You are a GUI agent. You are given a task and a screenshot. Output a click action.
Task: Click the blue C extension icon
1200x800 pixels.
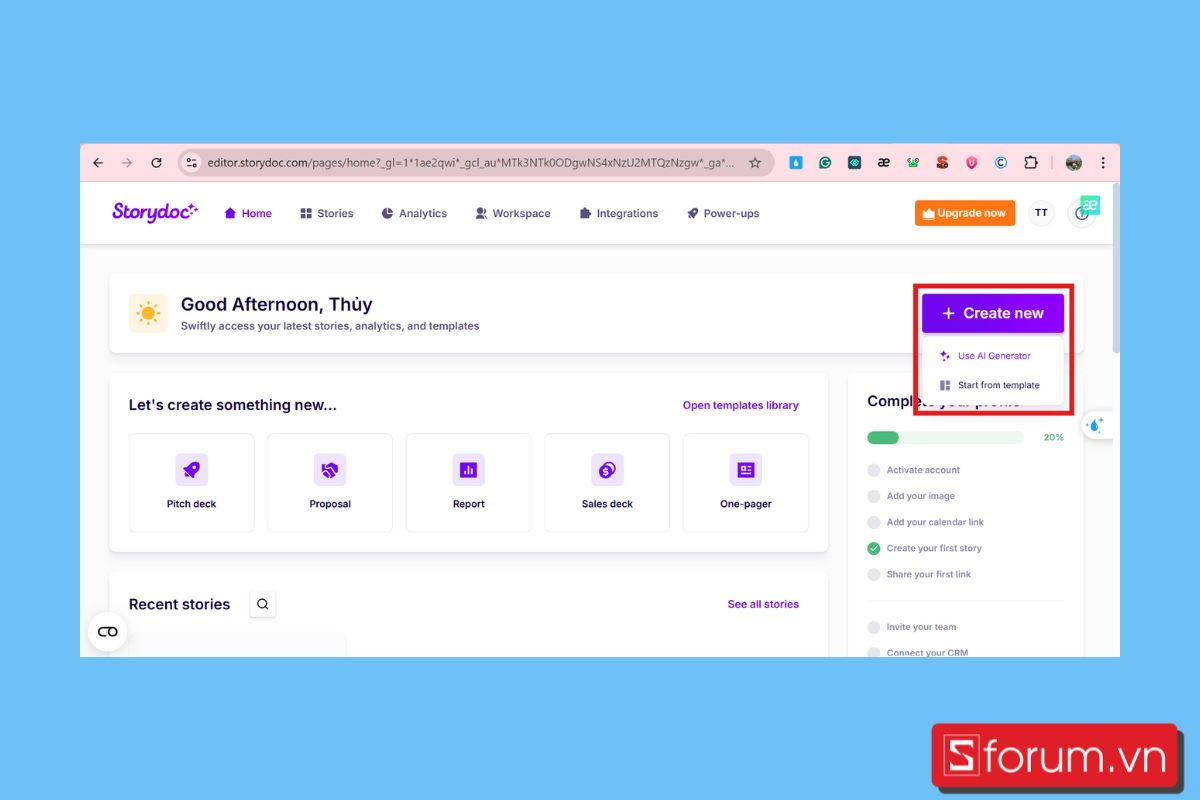(x=1001, y=163)
